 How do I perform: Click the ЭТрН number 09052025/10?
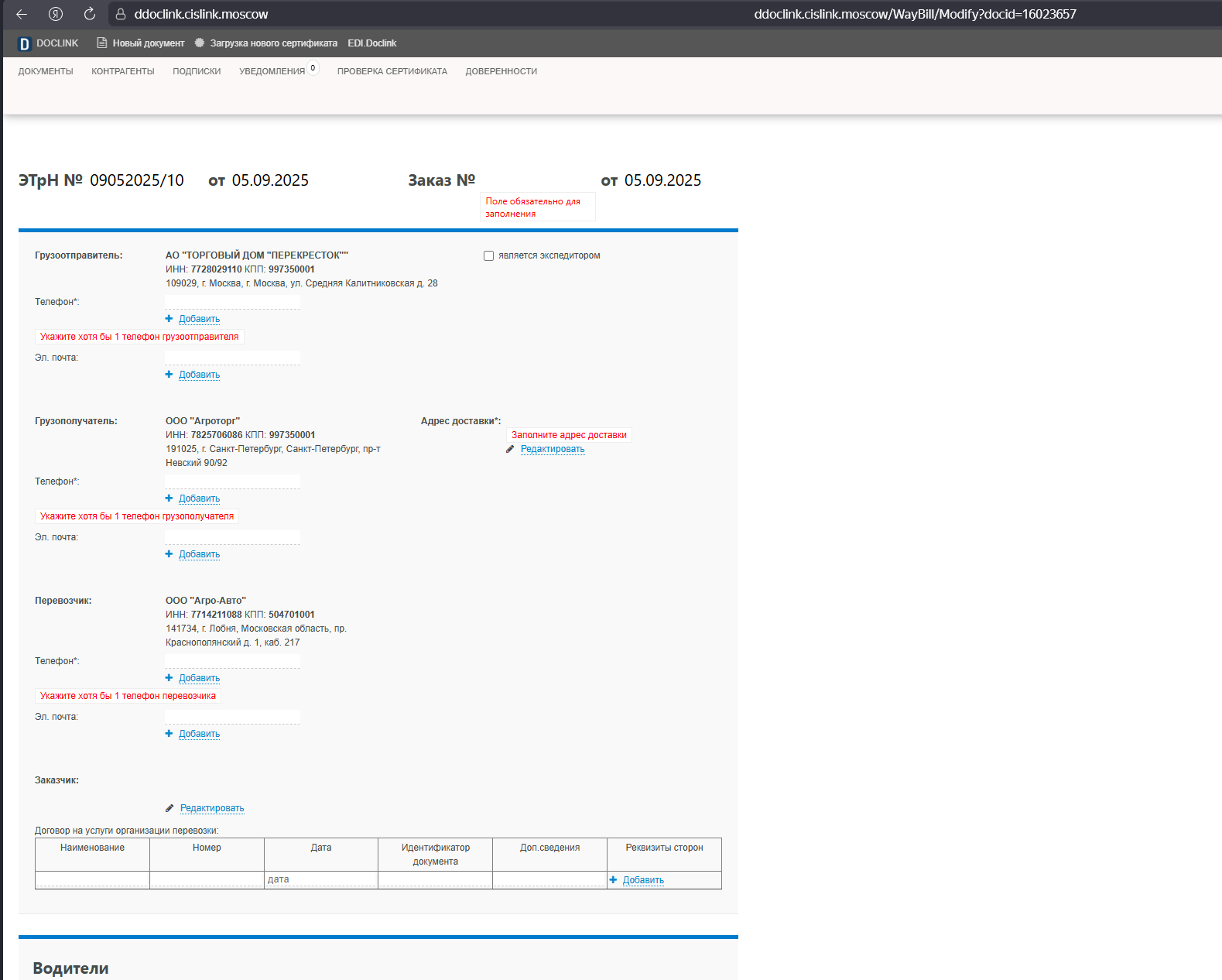tap(137, 180)
